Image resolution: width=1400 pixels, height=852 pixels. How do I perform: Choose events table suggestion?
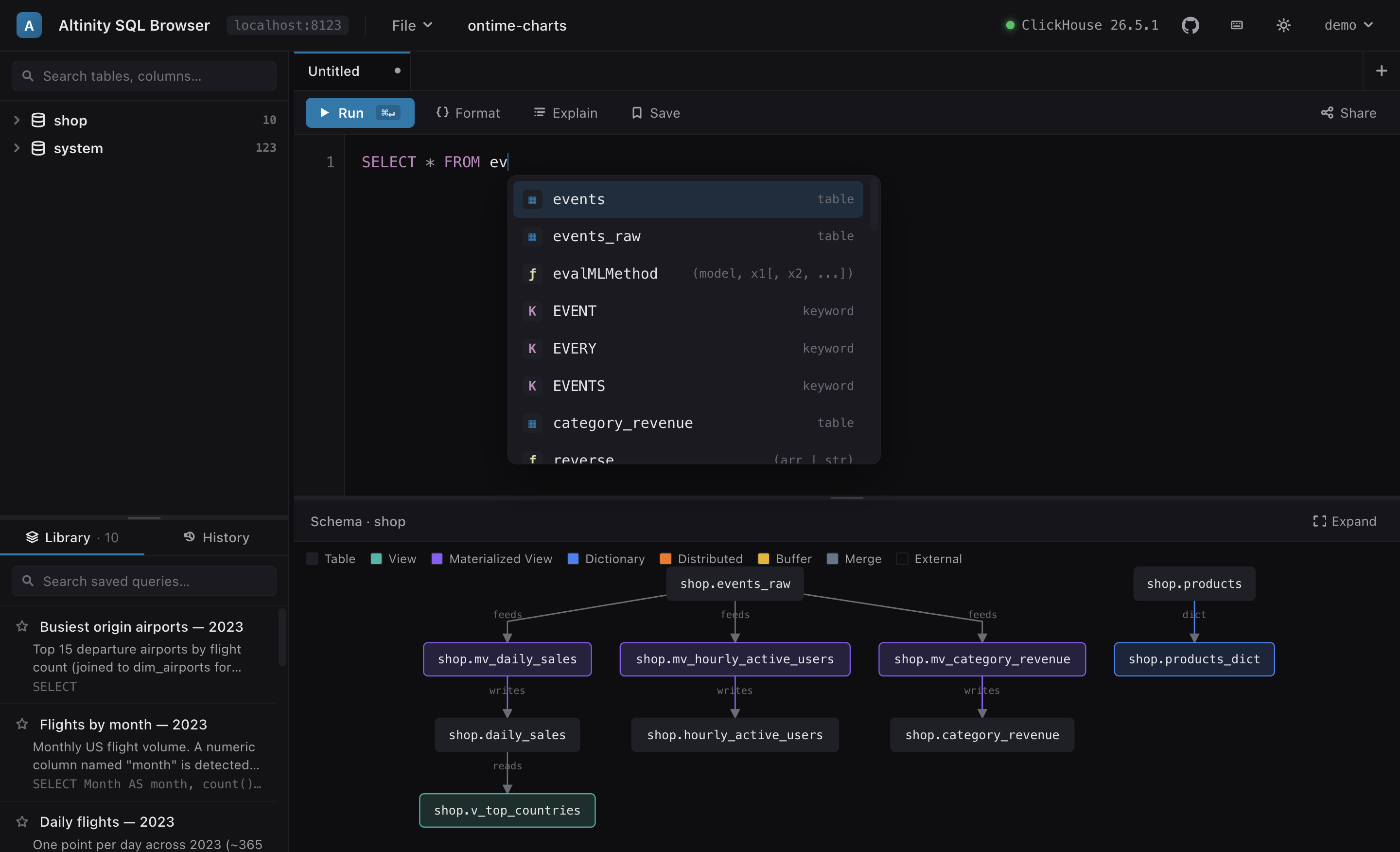[x=687, y=199]
